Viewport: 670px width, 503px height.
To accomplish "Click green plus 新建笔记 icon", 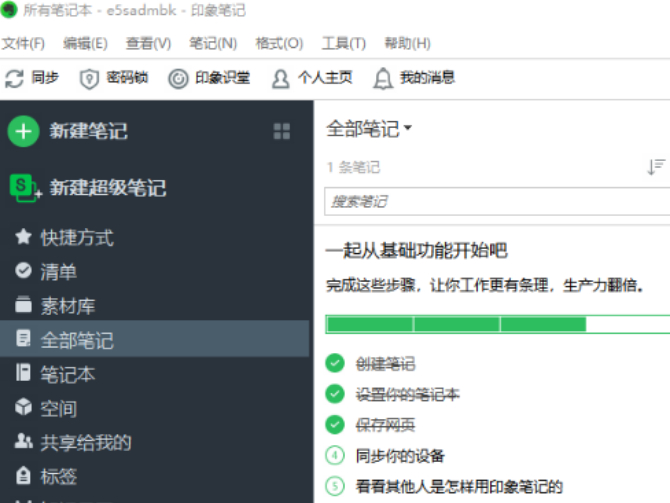I will pyautogui.click(x=24, y=131).
